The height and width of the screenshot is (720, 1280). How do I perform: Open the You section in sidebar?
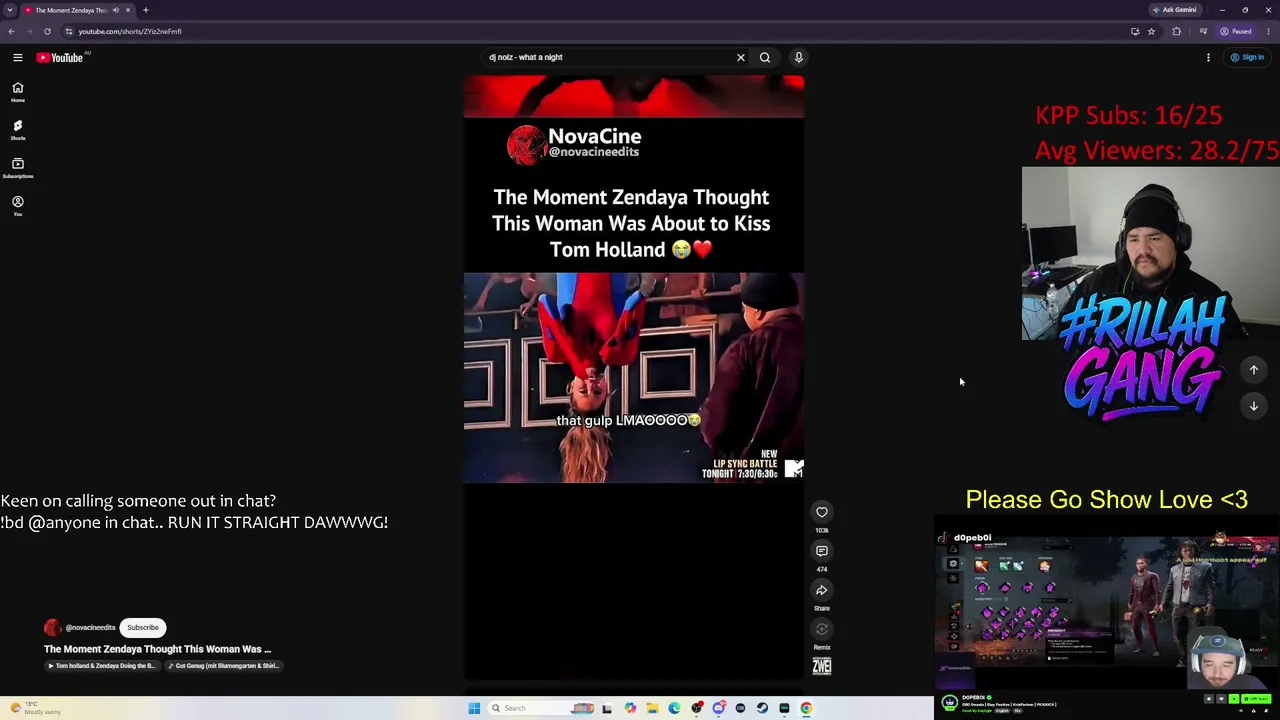[17, 206]
